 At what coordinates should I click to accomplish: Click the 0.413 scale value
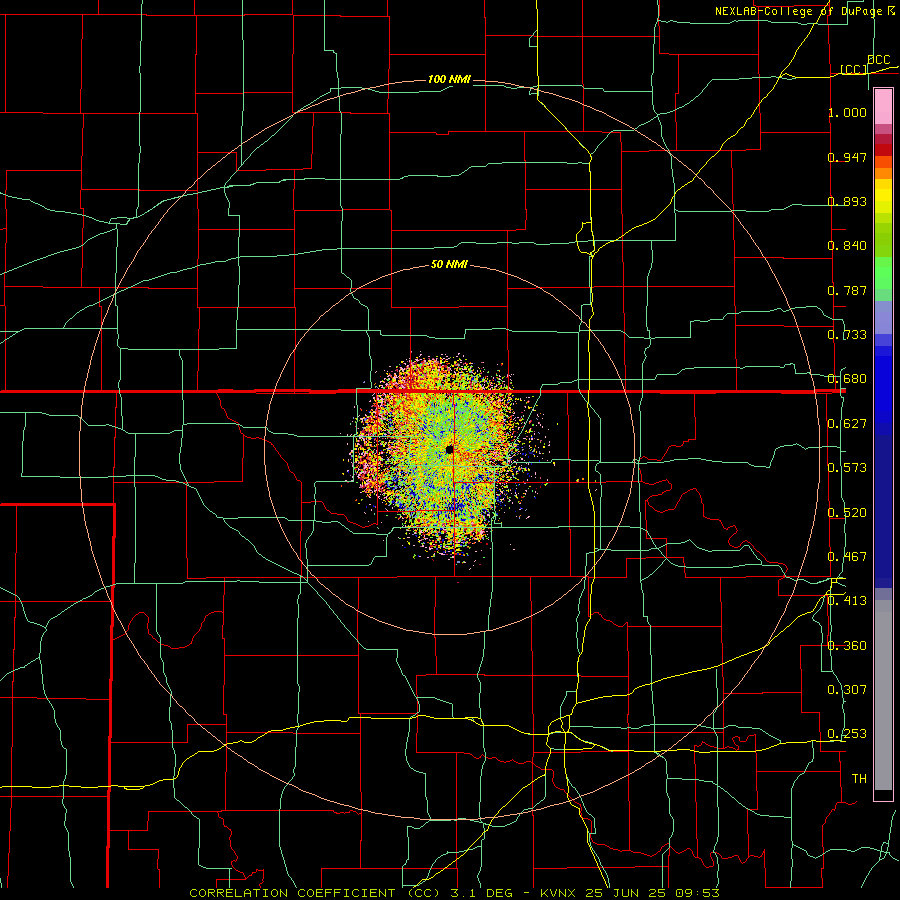point(847,601)
